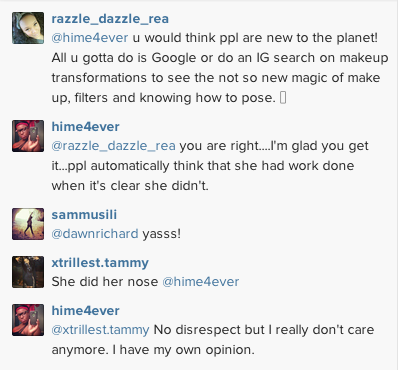398x370 pixels.
Task: Open razzle_dazzle_rea's profile picture
Action: click(x=28, y=28)
